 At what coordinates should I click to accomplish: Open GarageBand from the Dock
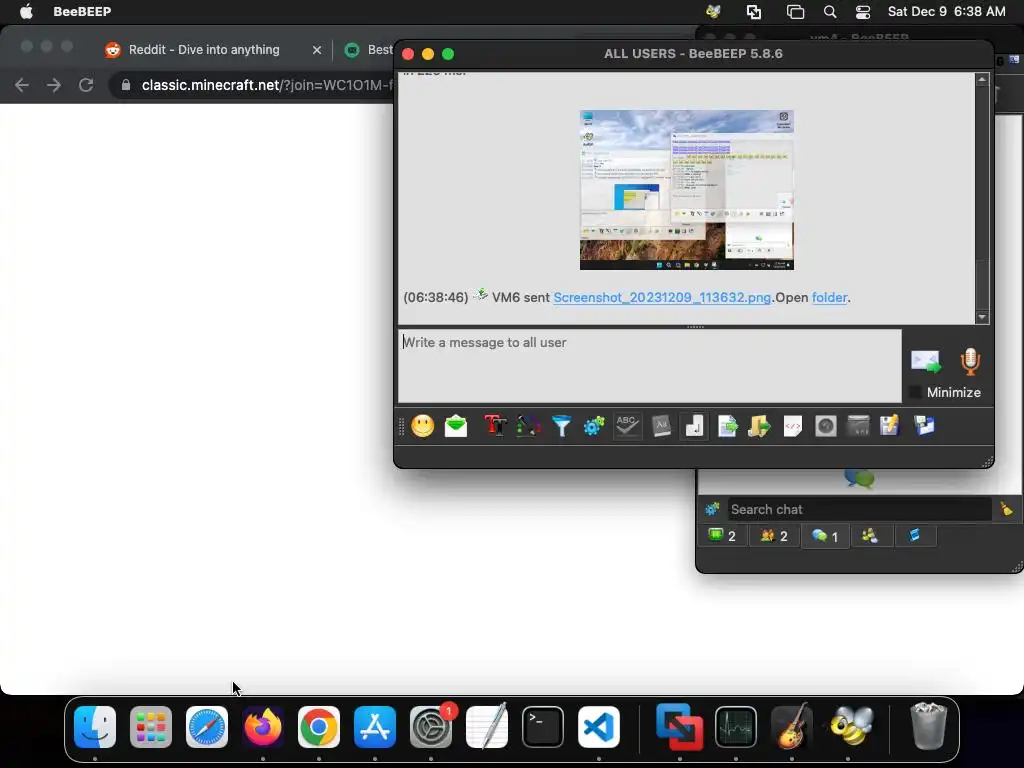792,726
